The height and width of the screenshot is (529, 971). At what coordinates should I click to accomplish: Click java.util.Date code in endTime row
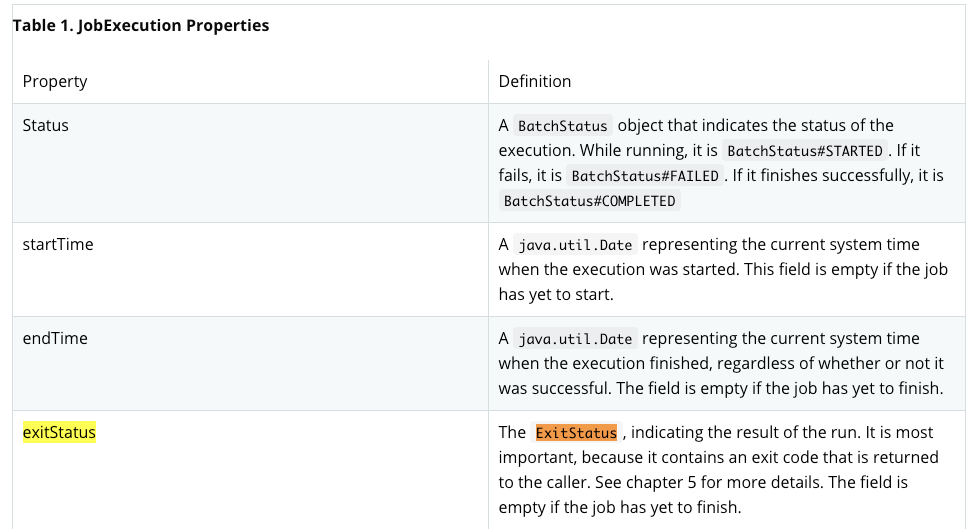click(x=575, y=339)
